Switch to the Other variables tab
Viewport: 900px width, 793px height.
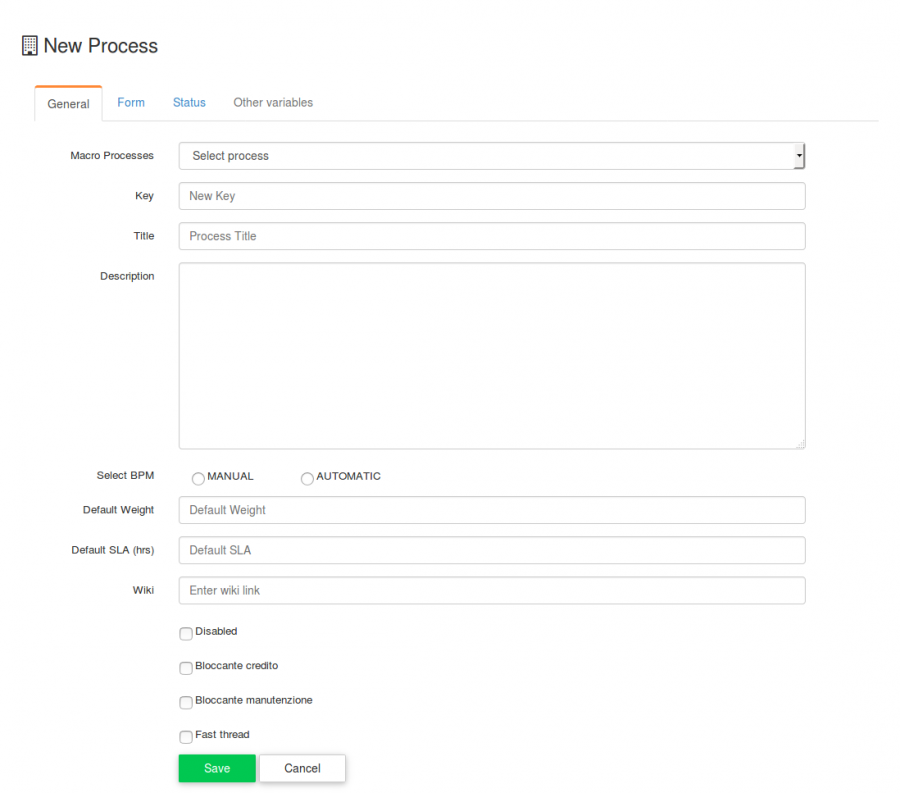coord(272,102)
